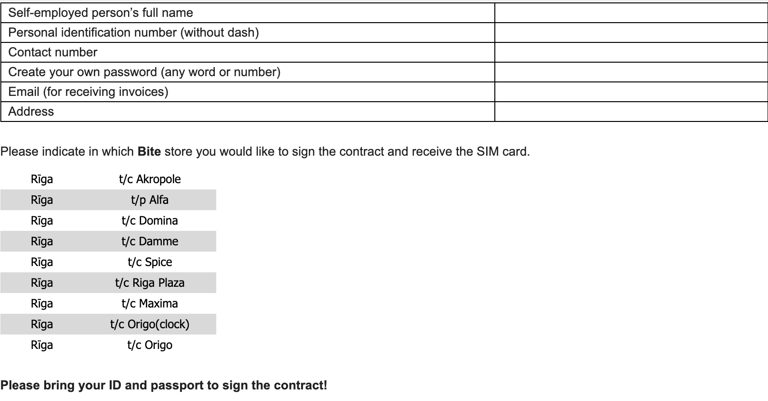
Task: Click the Address input cell
Action: 631,112
